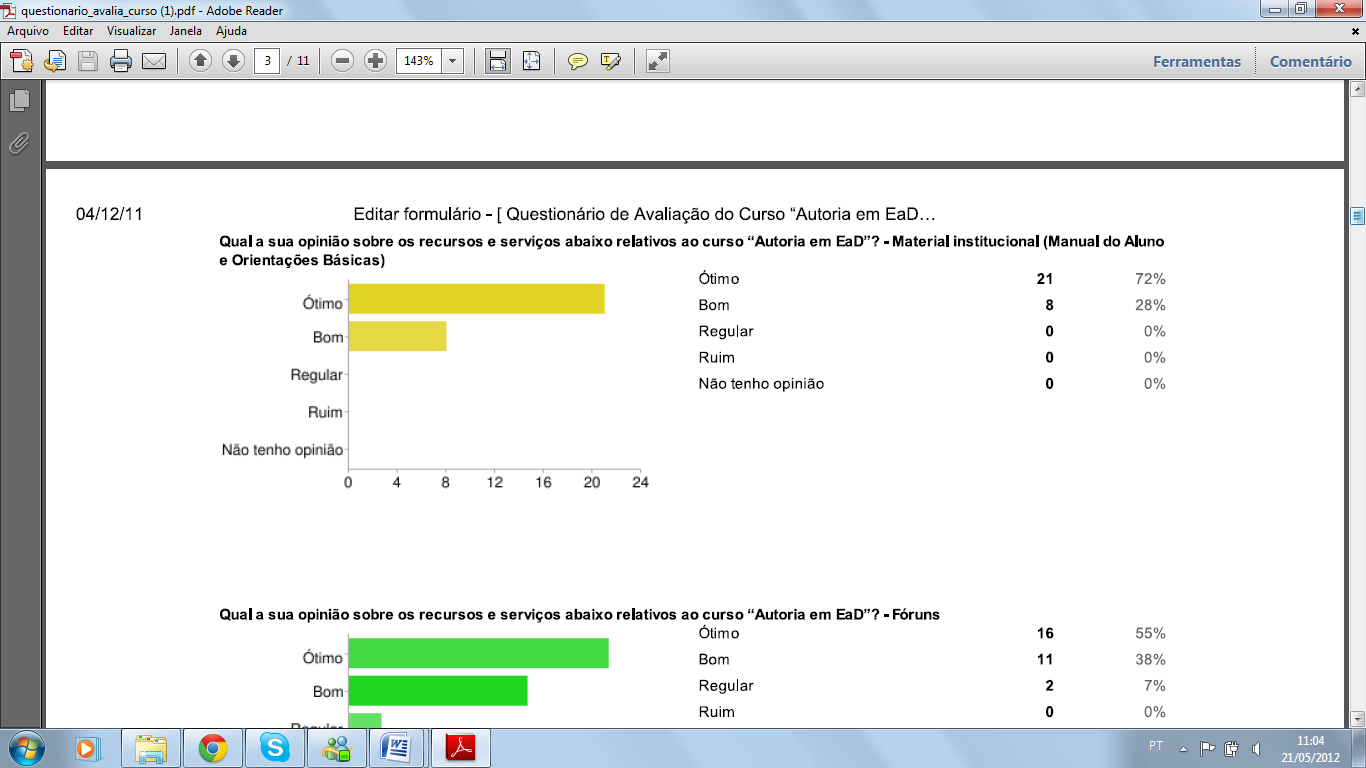1366x768 pixels.
Task: Open the Ferramentas panel
Action: [x=1197, y=61]
